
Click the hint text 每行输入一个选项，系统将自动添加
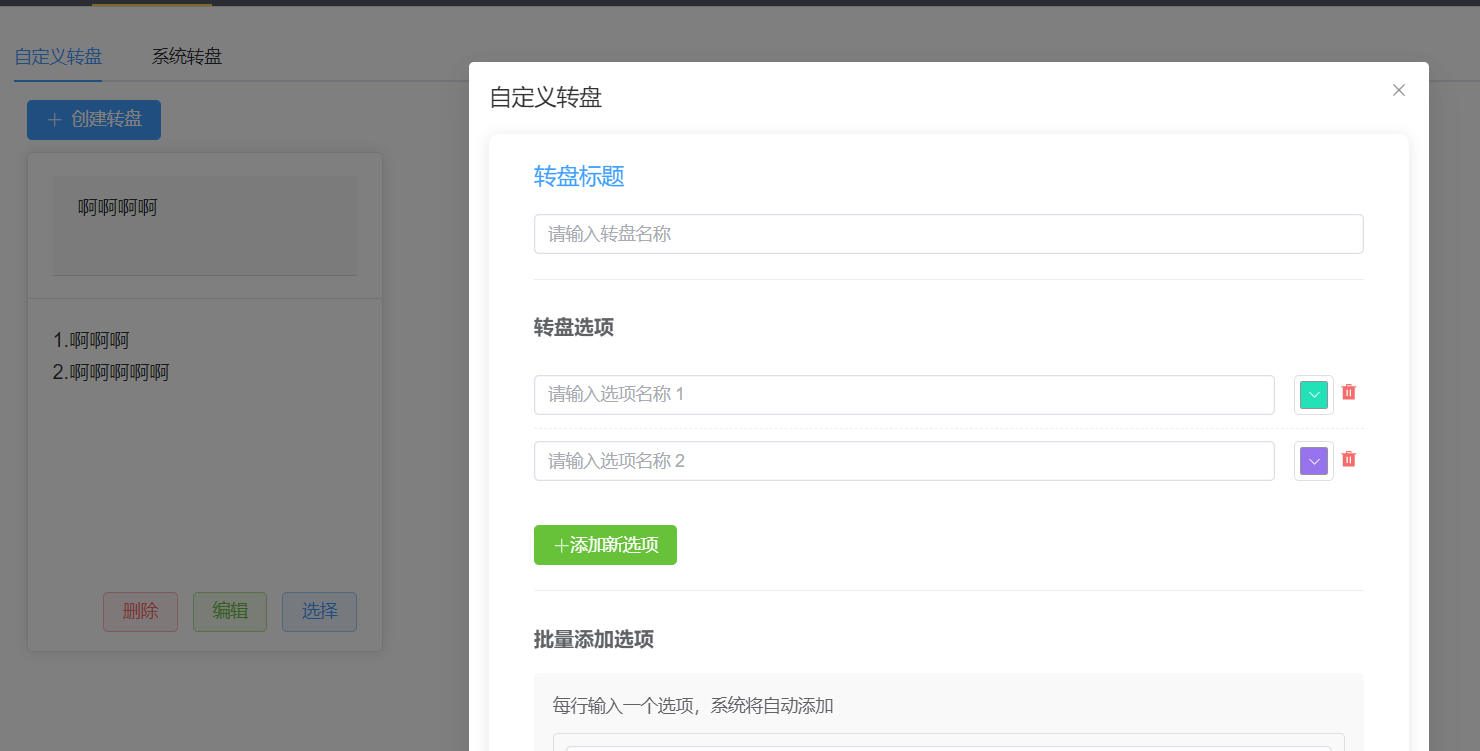(693, 706)
